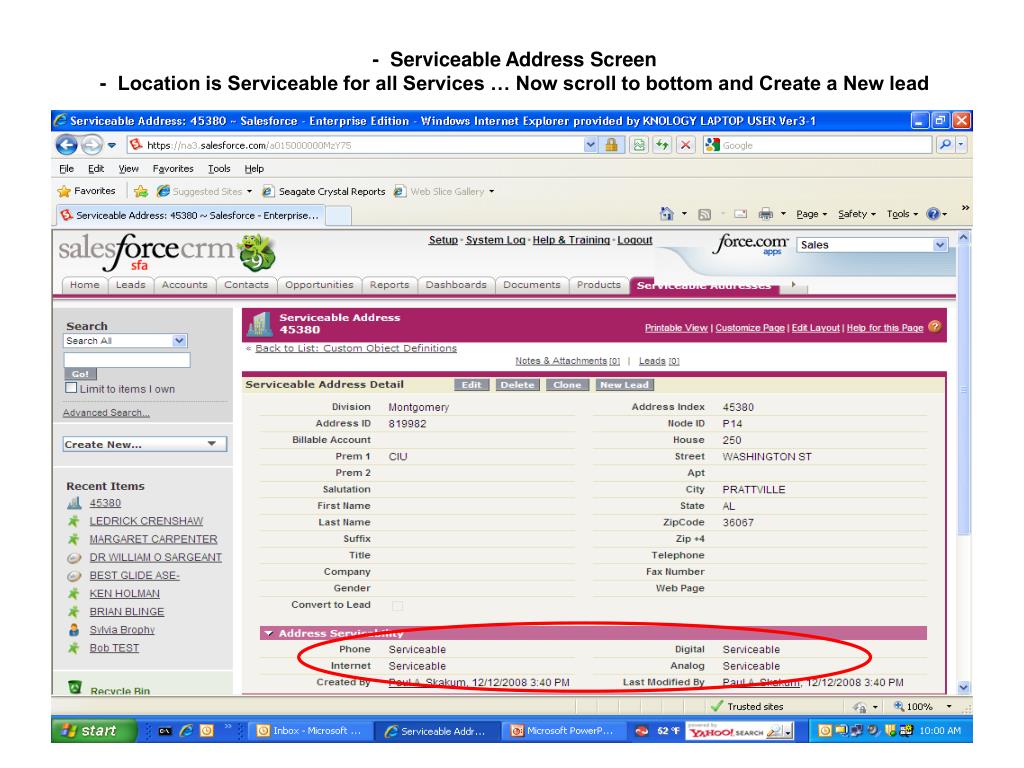Click the sidebar search text field
Screen dimensions: 1024x768
tap(127, 360)
